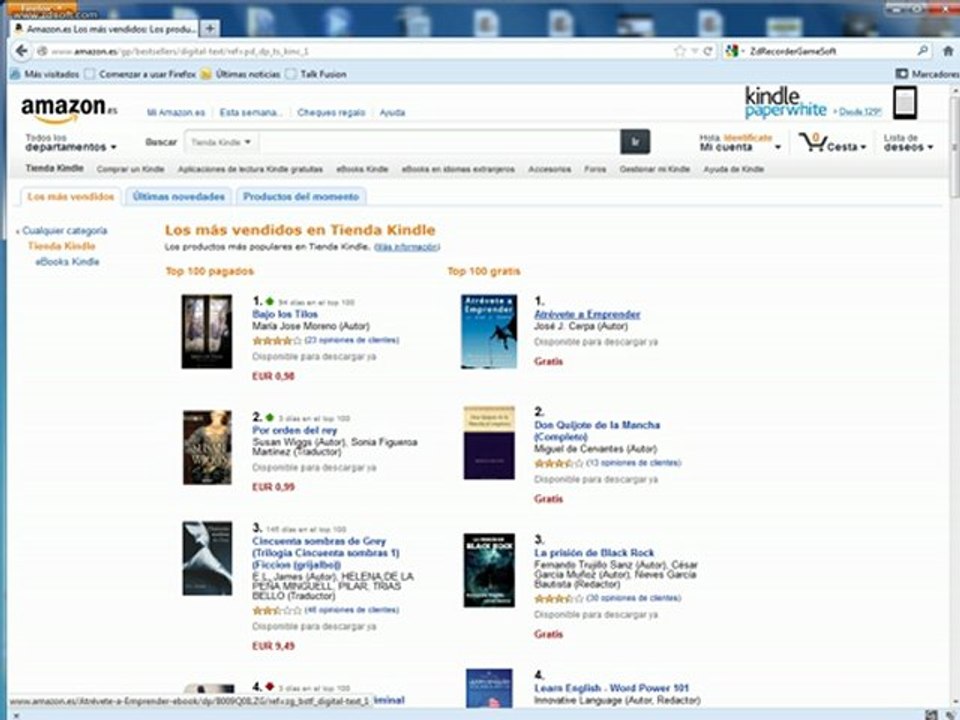Viewport: 960px width, 720px height.
Task: Open Ayuda de Kindle menu item
Action: click(733, 169)
